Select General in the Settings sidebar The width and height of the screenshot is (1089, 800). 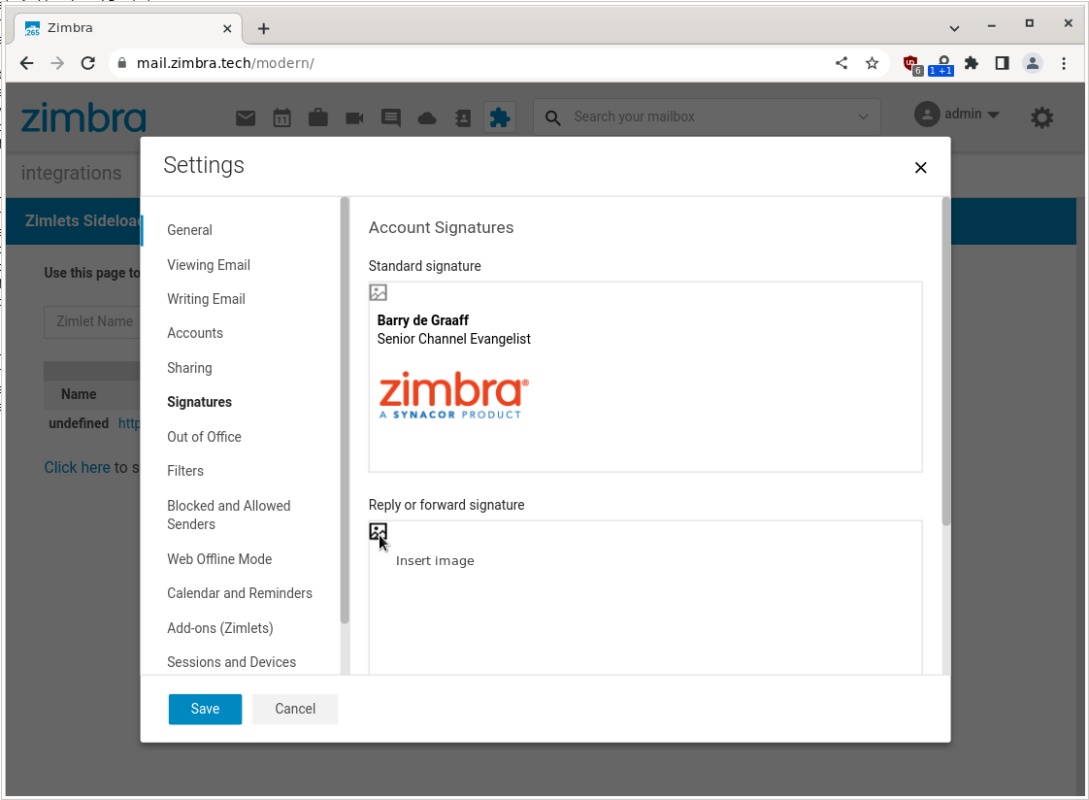click(x=189, y=230)
